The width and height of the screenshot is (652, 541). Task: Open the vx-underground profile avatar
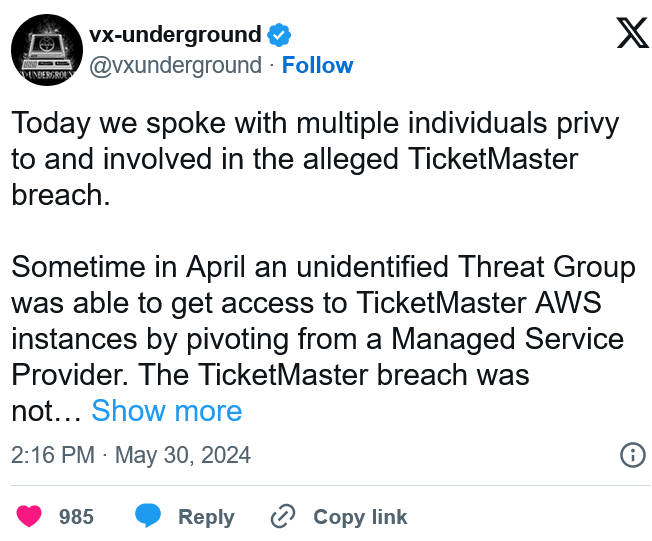click(x=47, y=50)
